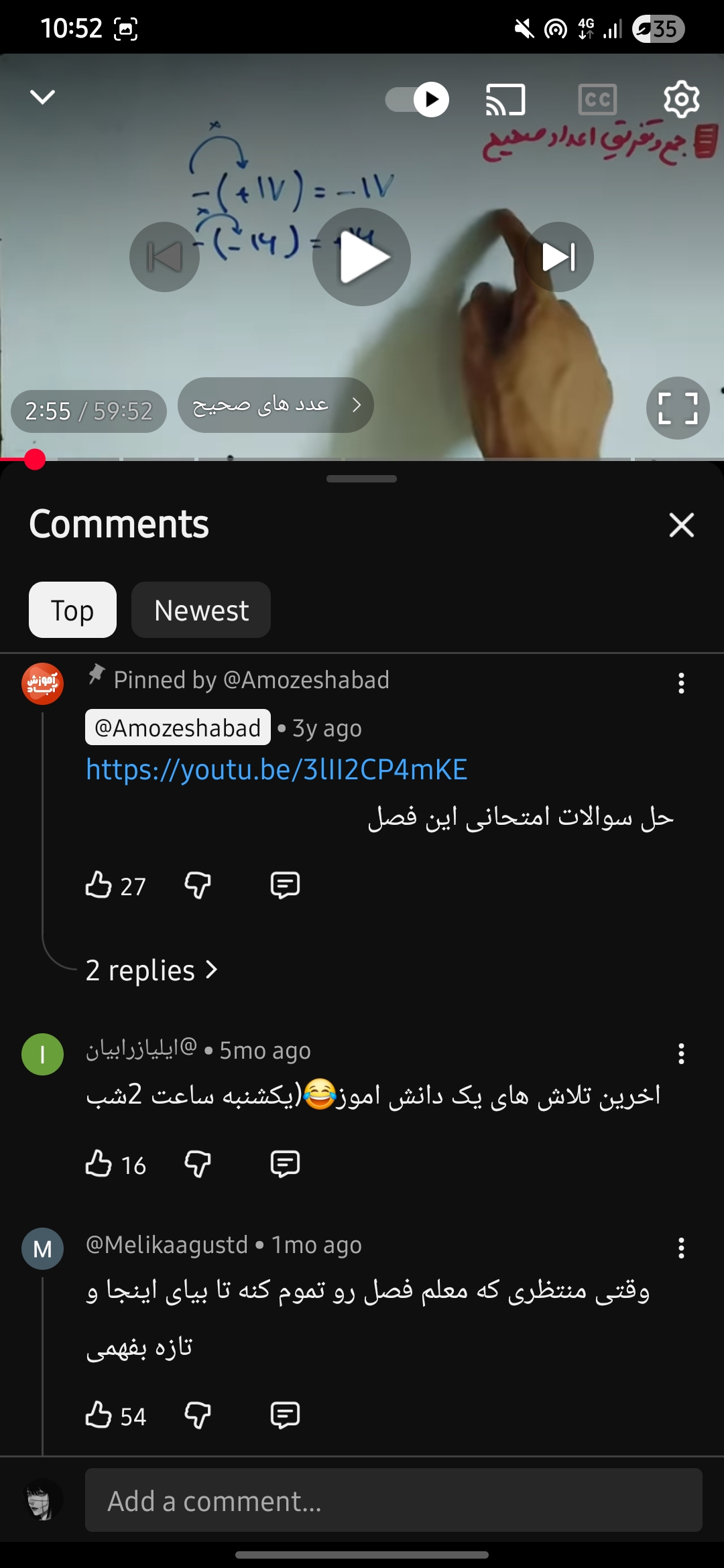Toggle the autoplay switch
Screen dimensions: 724x1568
pyautogui.click(x=417, y=100)
